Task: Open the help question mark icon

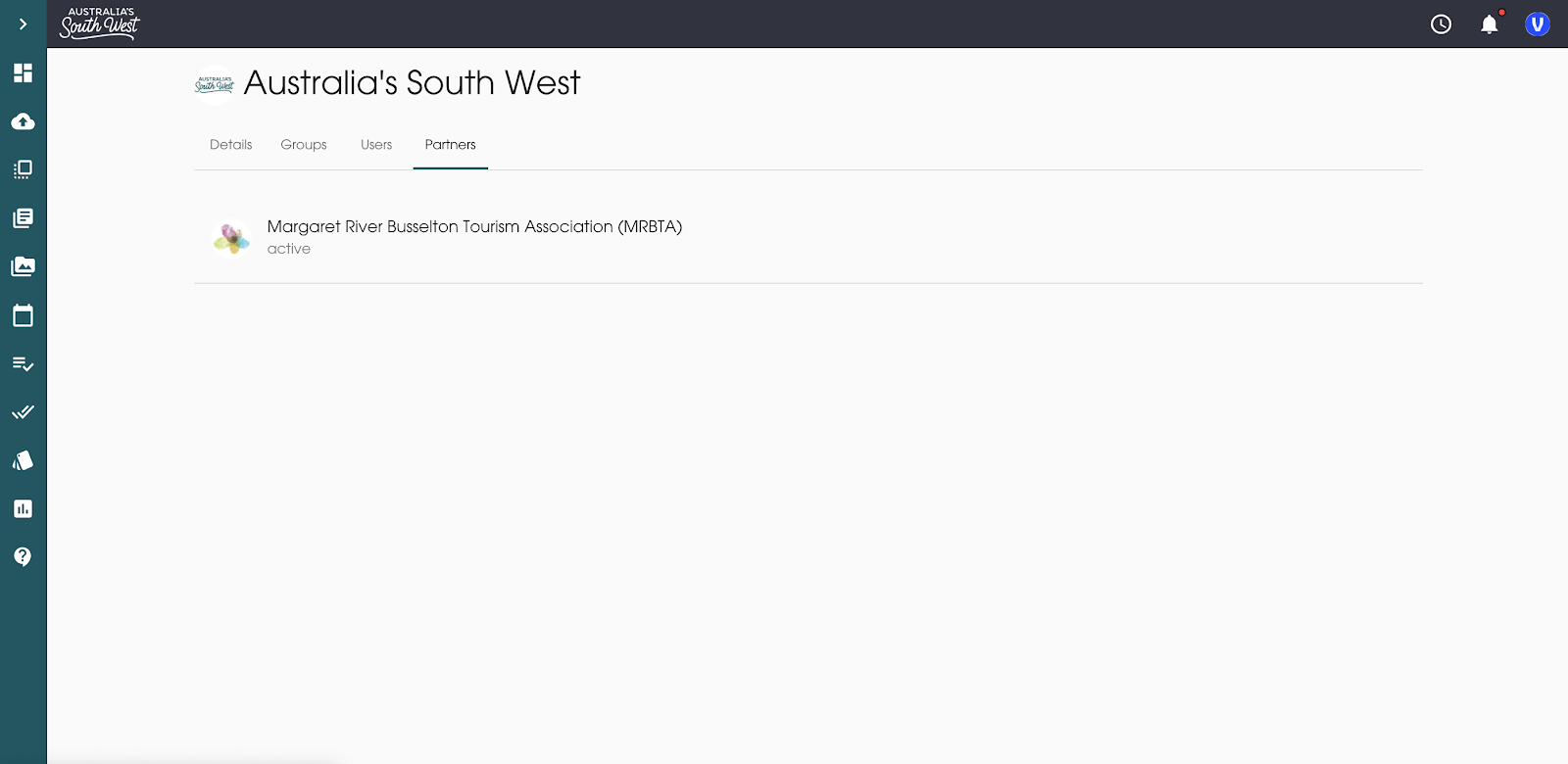Action: [x=23, y=556]
